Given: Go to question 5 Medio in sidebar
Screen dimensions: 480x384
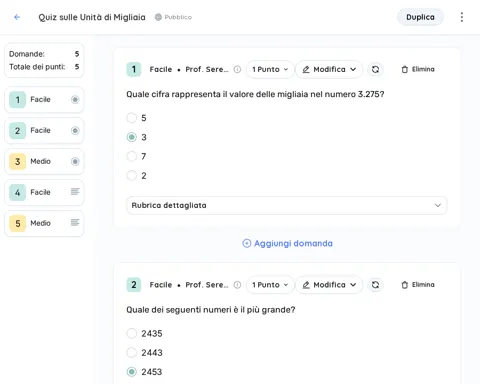Looking at the screenshot, I should [x=44, y=223].
